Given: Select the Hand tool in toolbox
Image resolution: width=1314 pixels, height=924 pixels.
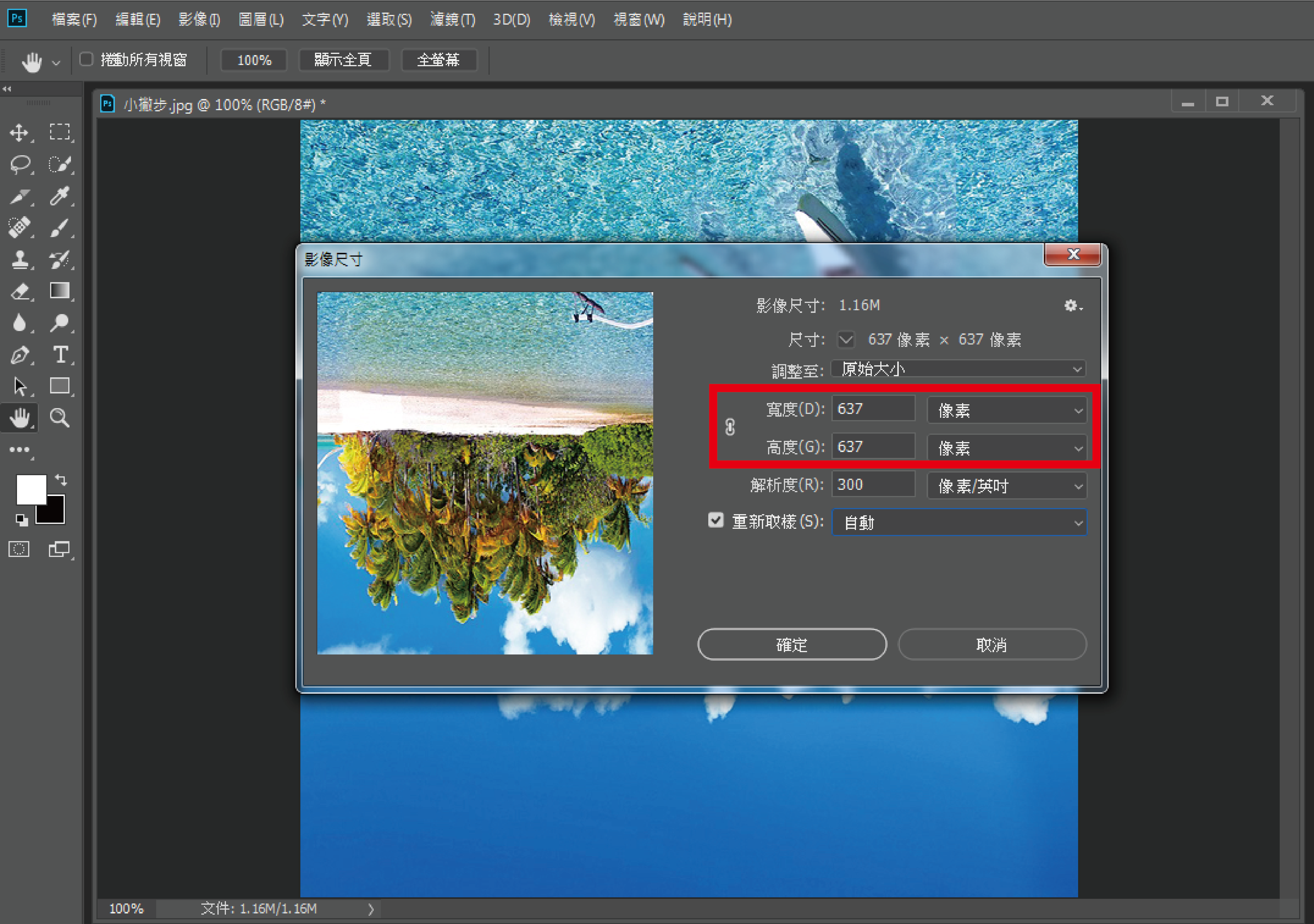Looking at the screenshot, I should 20,418.
